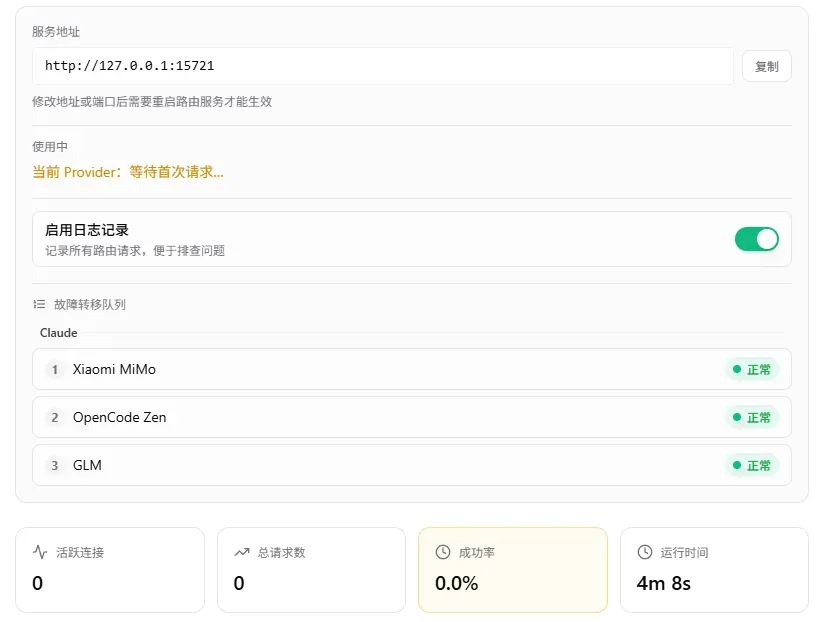Click the 总请求数 card label
822x622 pixels.
(x=282, y=552)
